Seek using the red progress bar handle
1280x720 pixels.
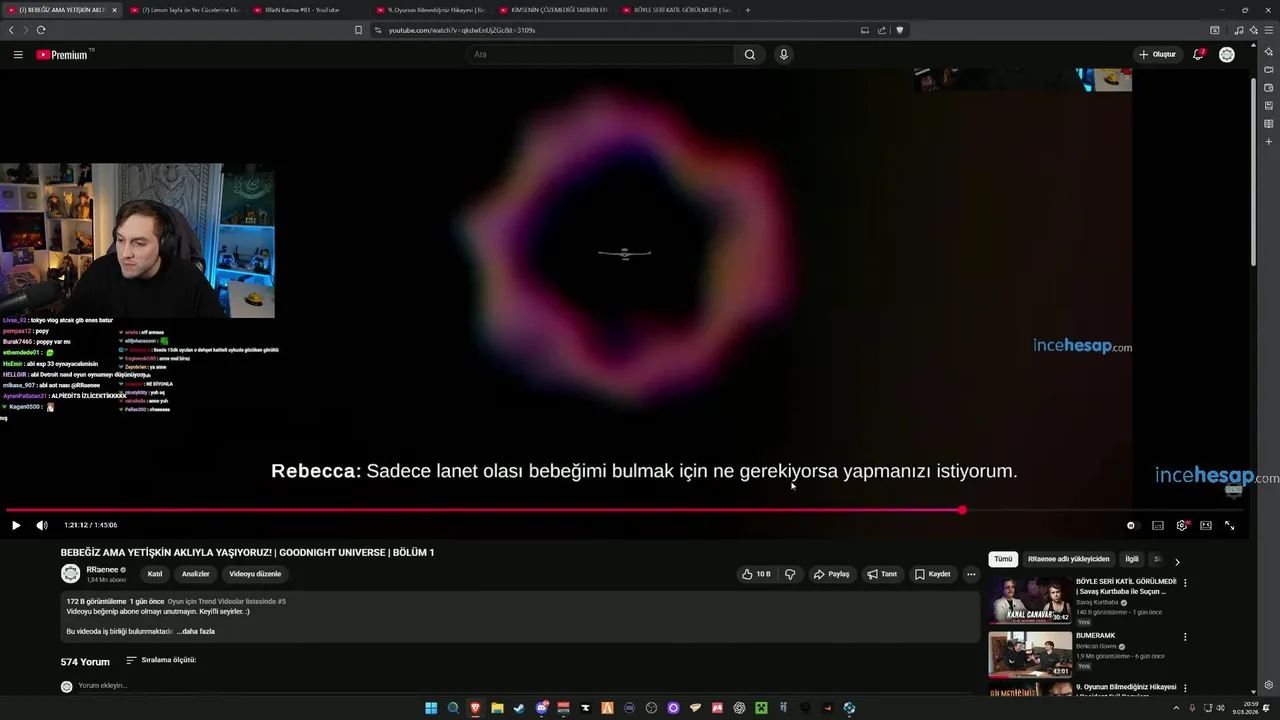click(962, 511)
